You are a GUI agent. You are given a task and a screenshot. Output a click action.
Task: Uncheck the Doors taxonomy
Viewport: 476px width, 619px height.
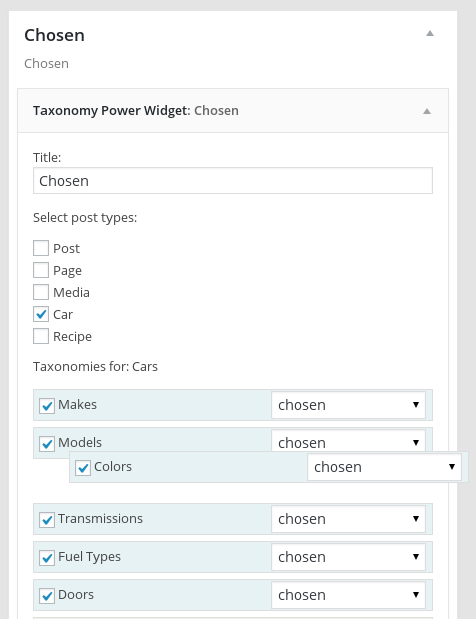[x=47, y=596]
